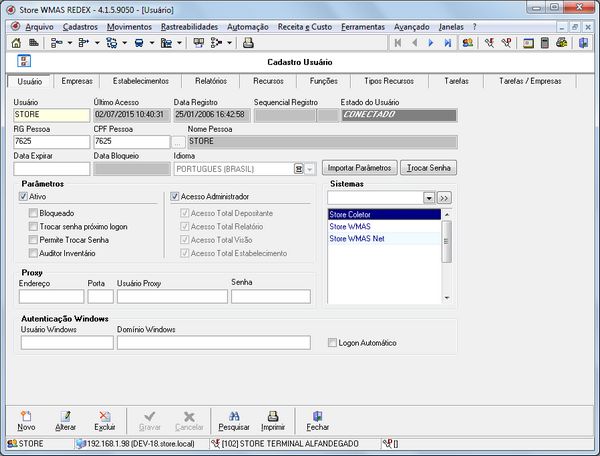Open the Movimentos menu
Screen dimensions: 600x456
[129, 27]
